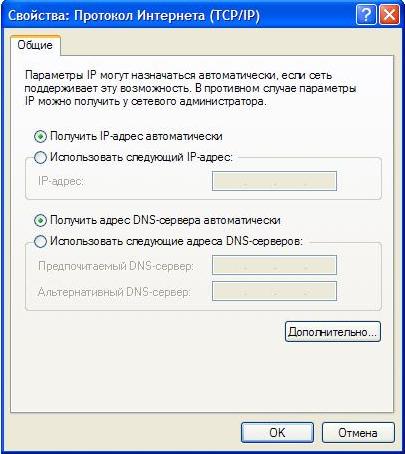The image size is (405, 454).
Task: Confirm settings with the OK button
Action: (277, 433)
